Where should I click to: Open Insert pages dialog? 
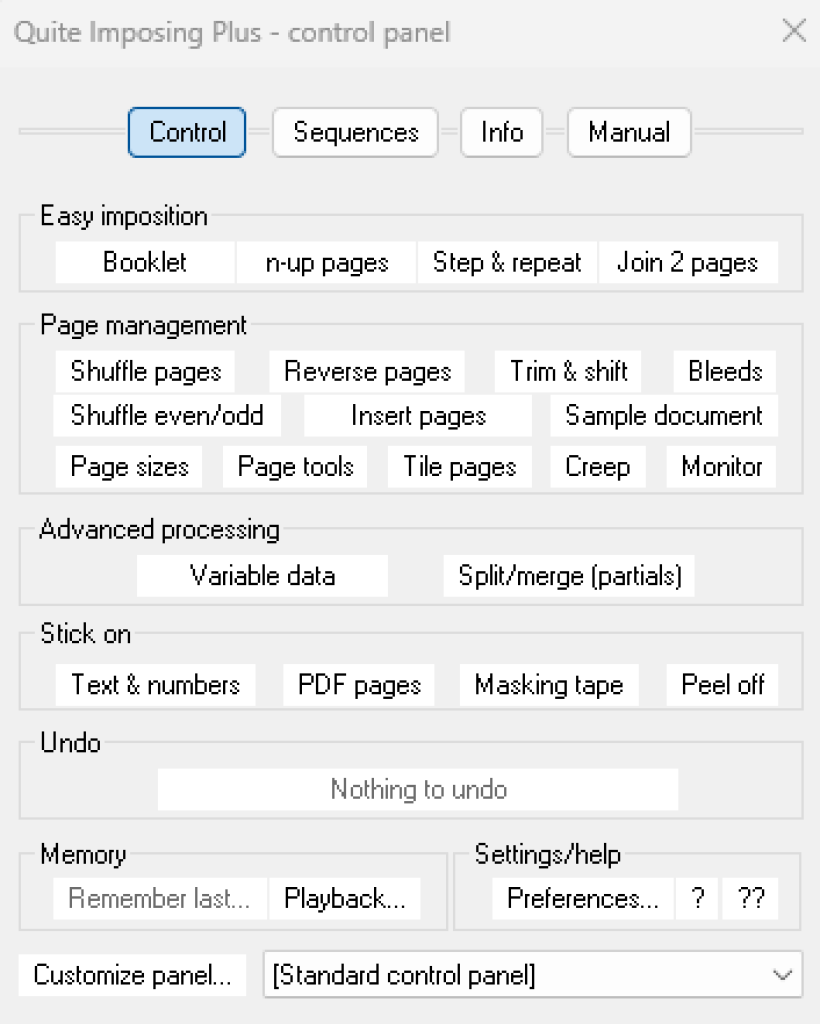(x=418, y=416)
